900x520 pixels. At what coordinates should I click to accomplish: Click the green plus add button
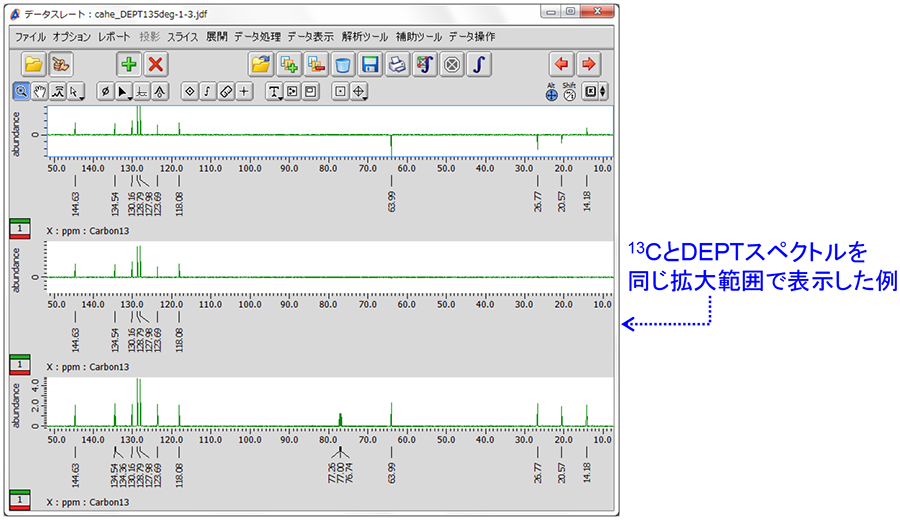[129, 64]
